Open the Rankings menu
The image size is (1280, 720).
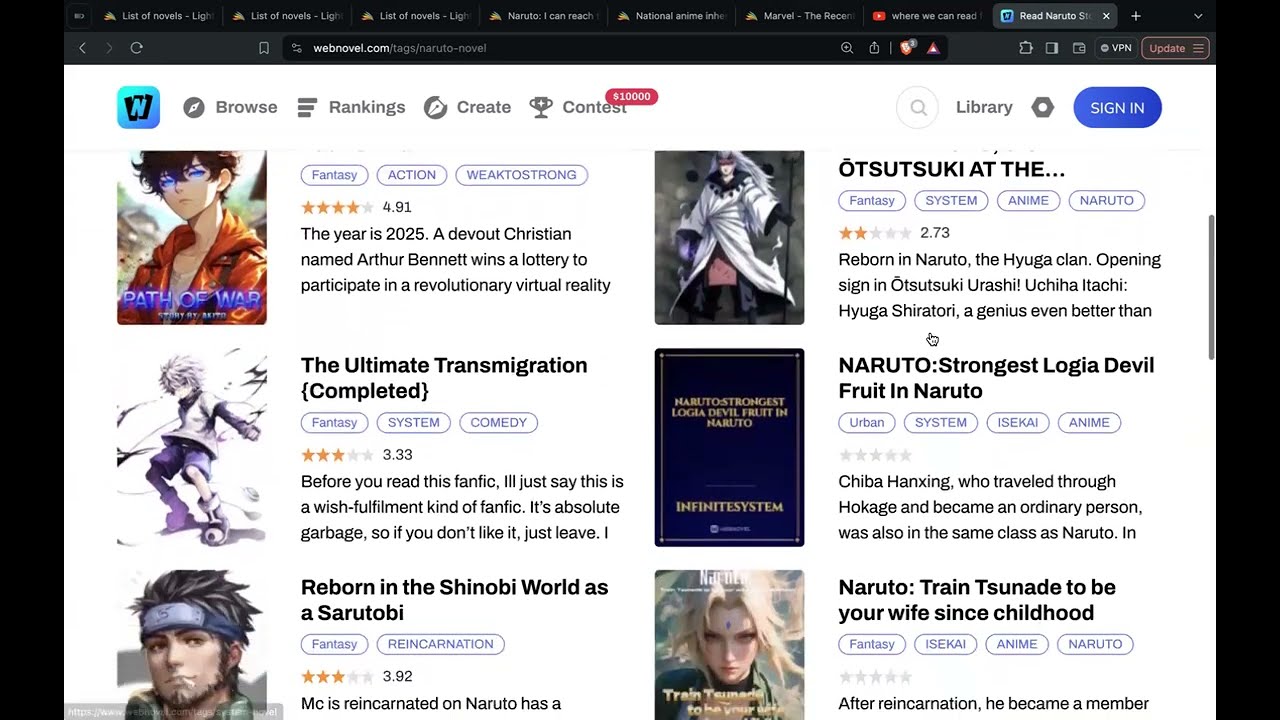click(x=351, y=107)
